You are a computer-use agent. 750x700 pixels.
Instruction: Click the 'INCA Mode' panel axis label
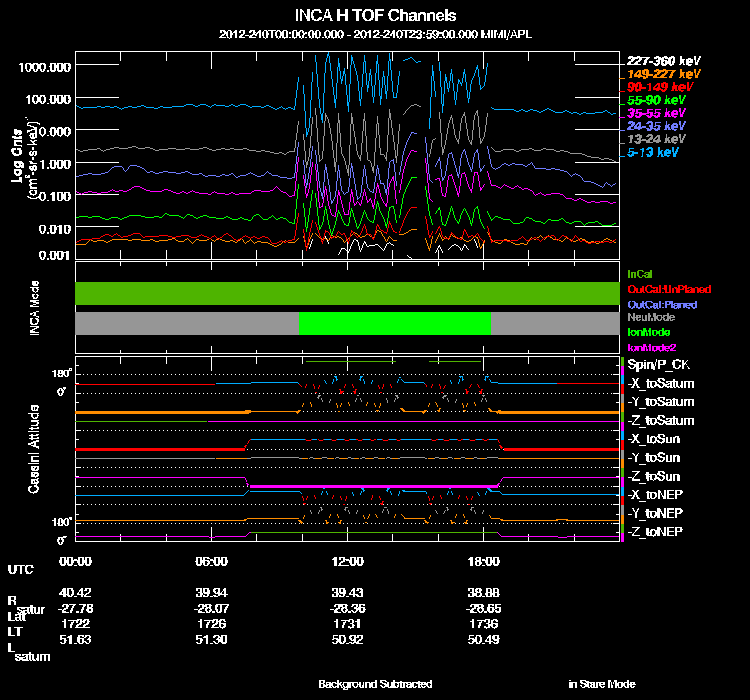pyautogui.click(x=34, y=308)
